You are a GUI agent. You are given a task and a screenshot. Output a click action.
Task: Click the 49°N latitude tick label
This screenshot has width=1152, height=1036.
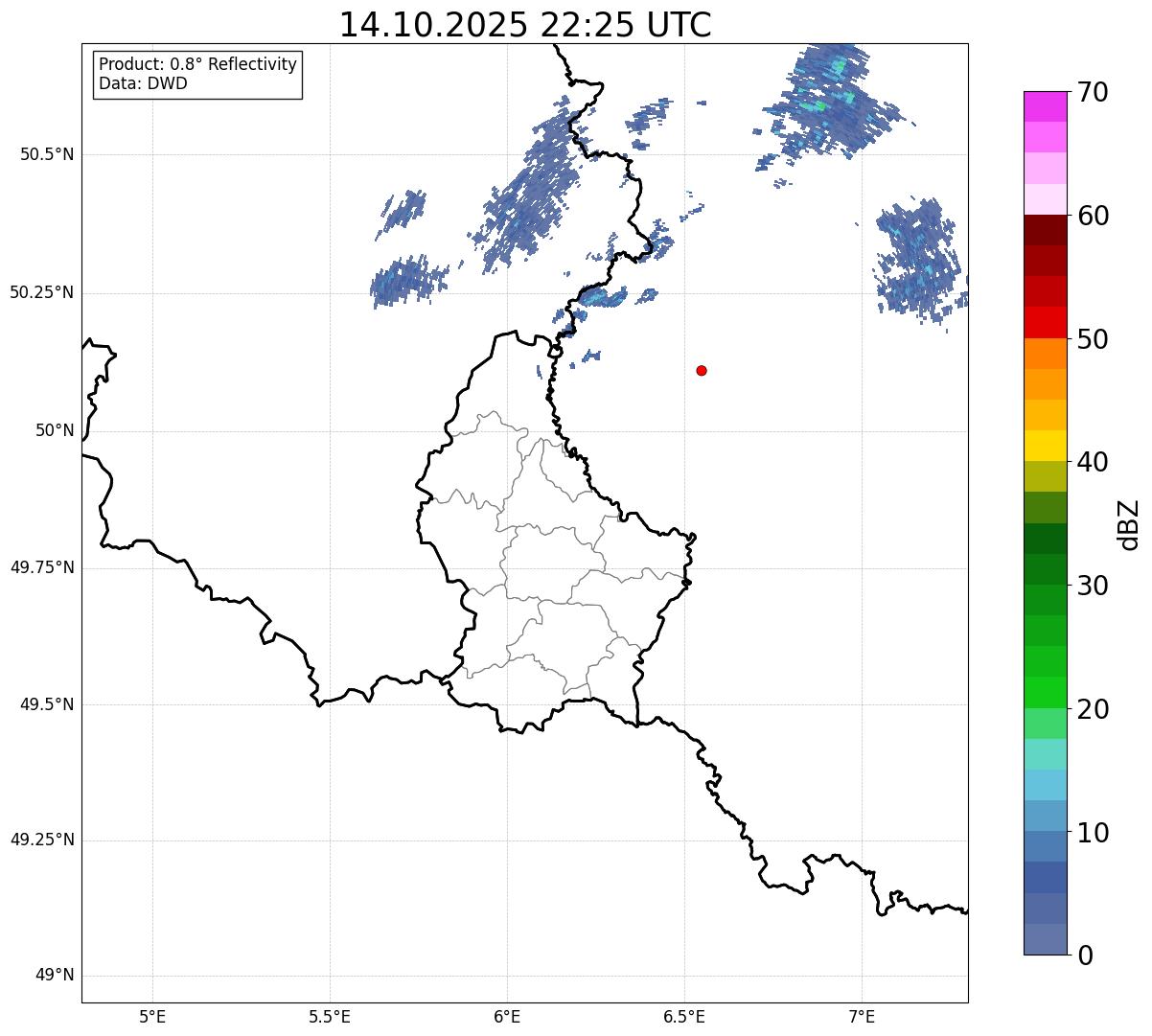(x=54, y=976)
